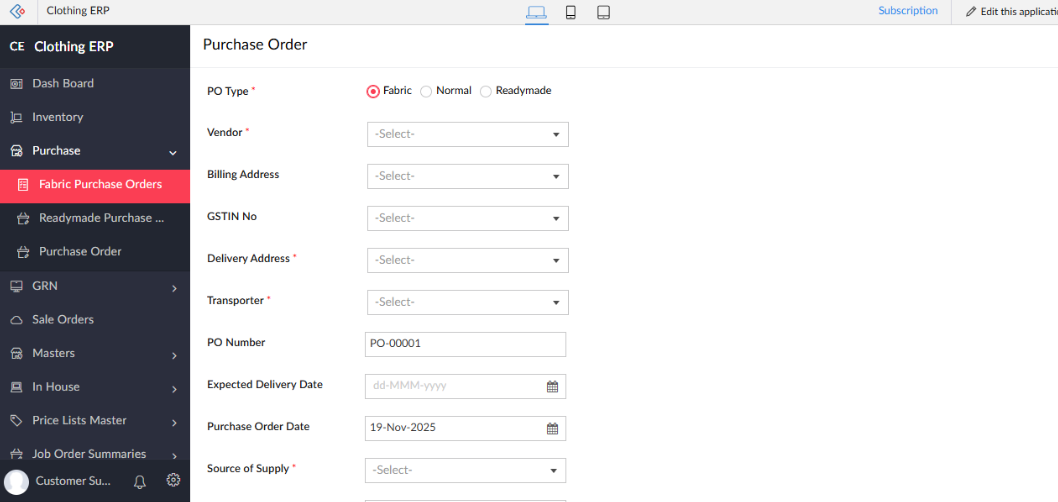Open the Delivery Address dropdown
This screenshot has width=1058, height=502.
pyautogui.click(x=467, y=260)
